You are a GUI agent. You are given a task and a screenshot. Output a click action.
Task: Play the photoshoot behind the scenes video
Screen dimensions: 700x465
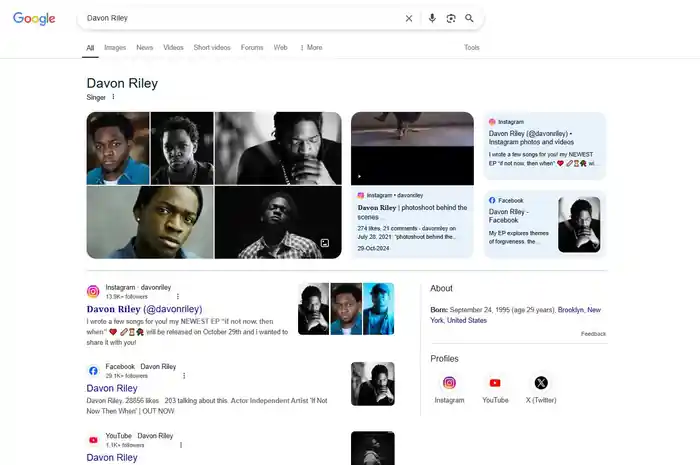[359, 176]
